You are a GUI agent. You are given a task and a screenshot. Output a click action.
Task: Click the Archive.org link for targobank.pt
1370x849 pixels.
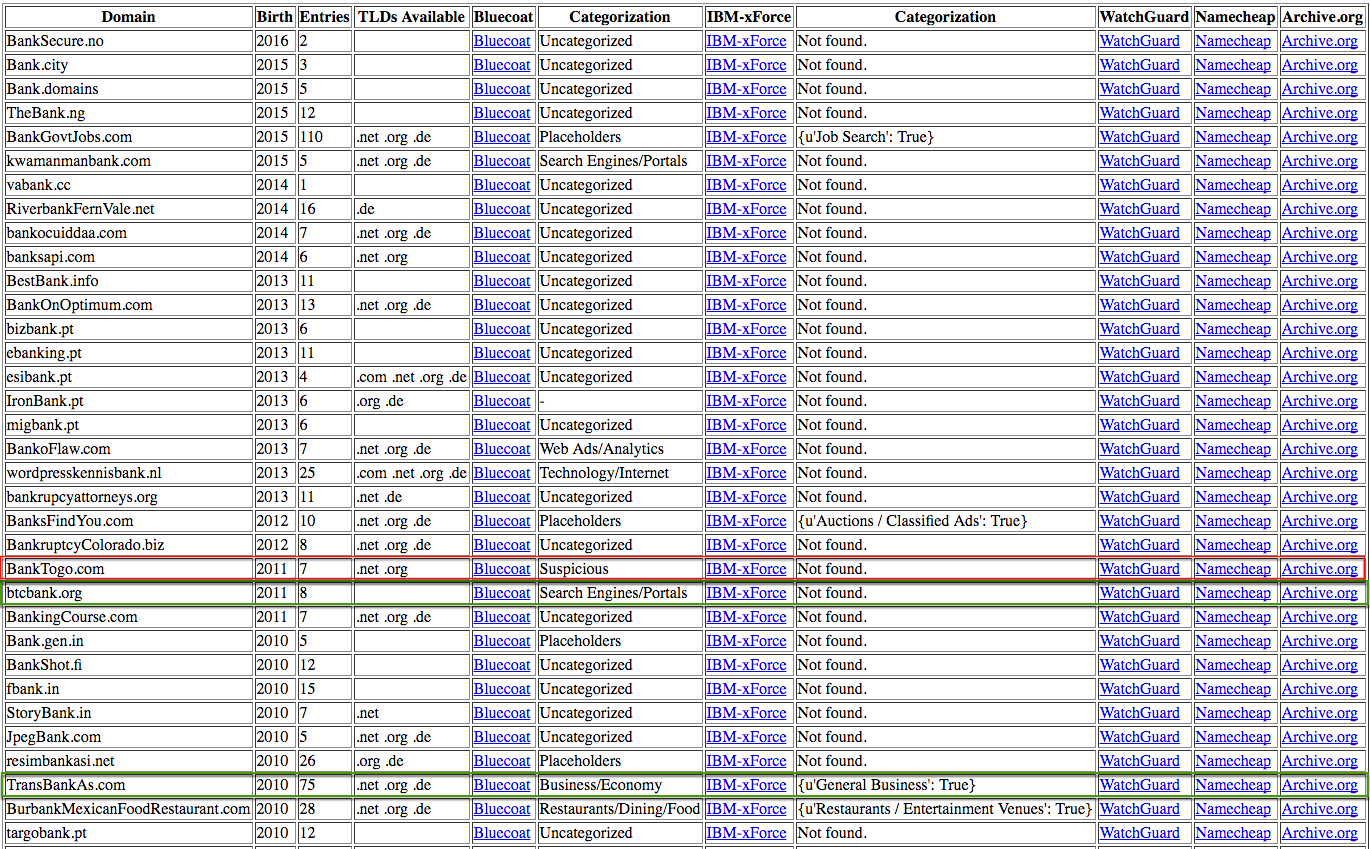pos(1319,833)
